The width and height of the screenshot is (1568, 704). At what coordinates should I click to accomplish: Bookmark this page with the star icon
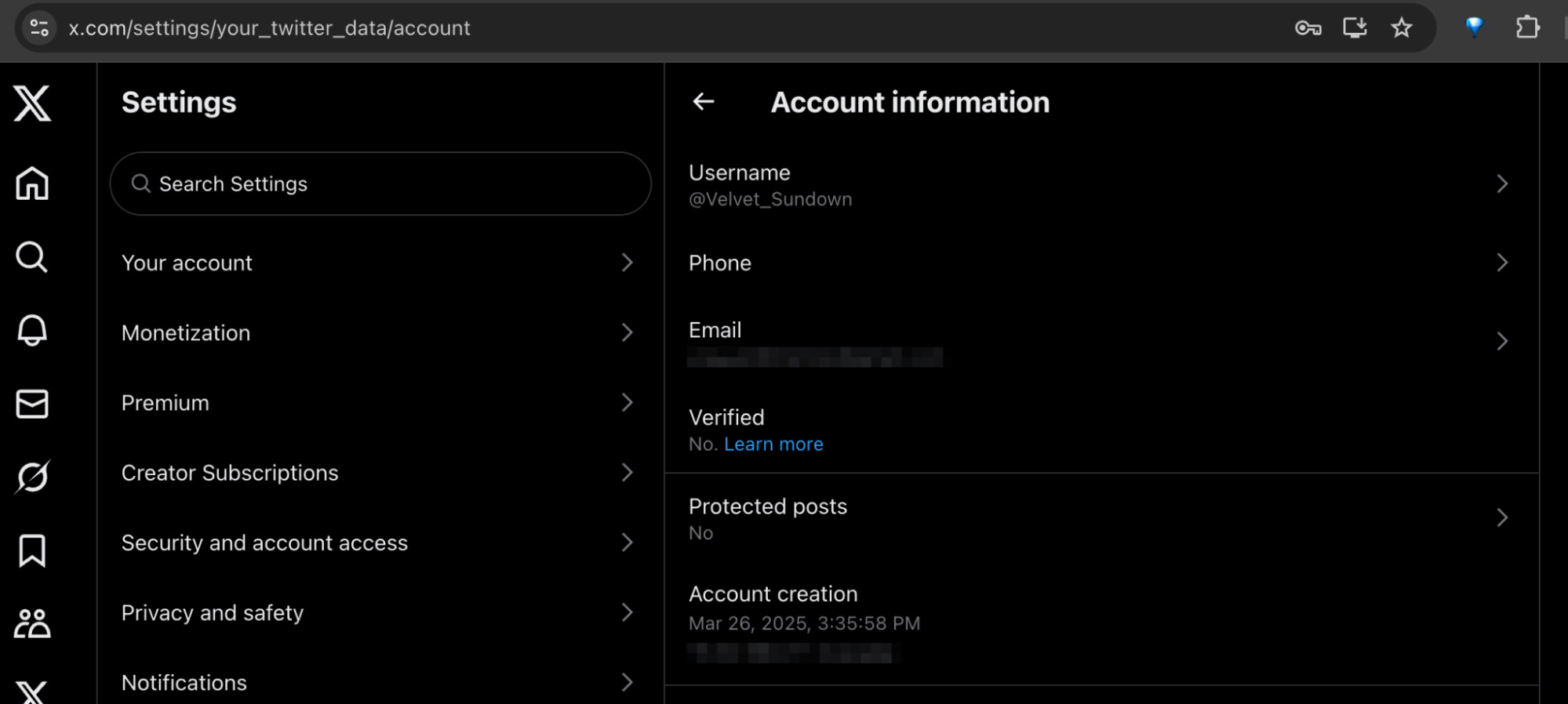click(1402, 28)
